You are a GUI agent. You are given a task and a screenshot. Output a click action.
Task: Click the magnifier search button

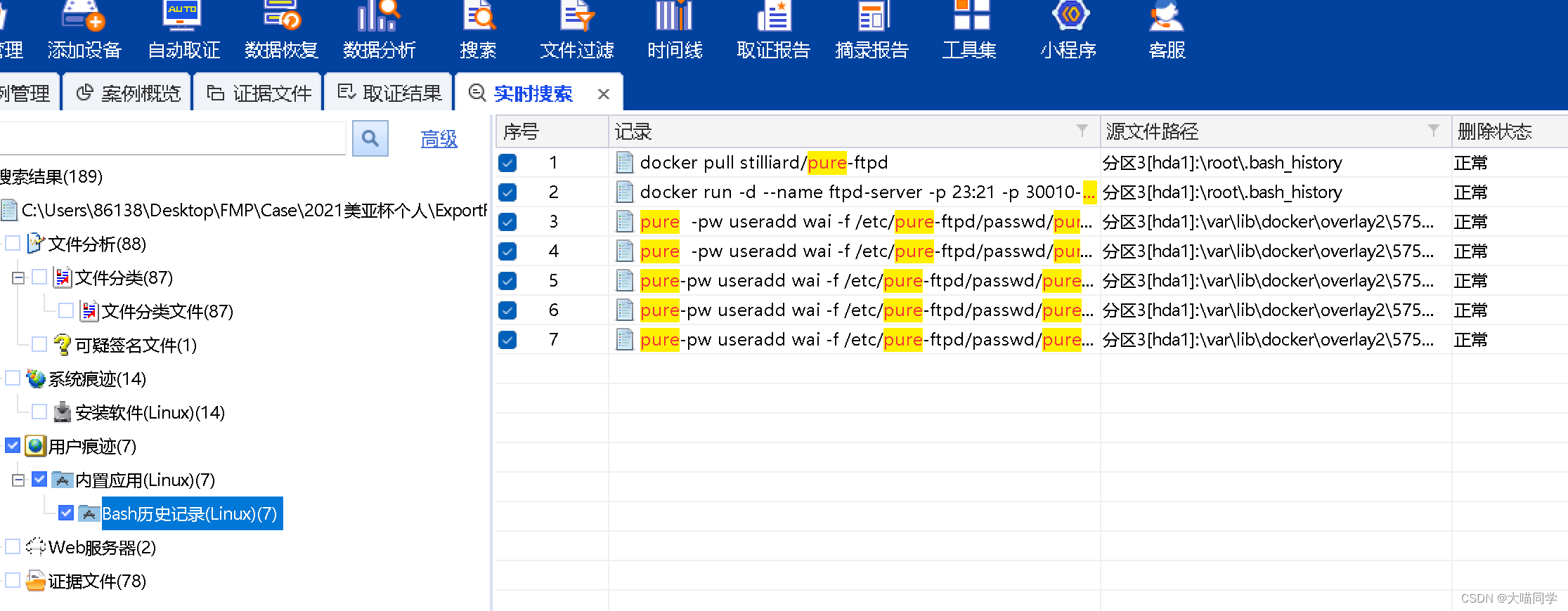[370, 138]
